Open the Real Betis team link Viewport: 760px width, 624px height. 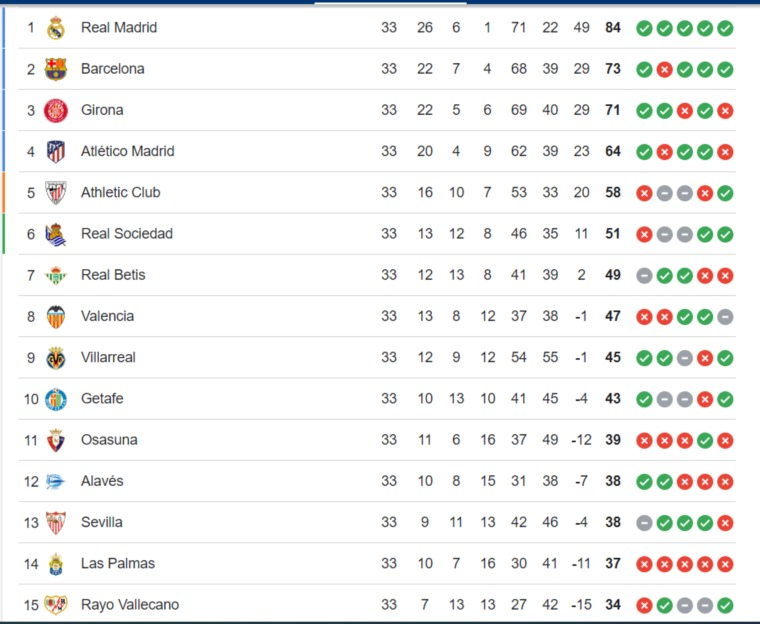pos(113,275)
